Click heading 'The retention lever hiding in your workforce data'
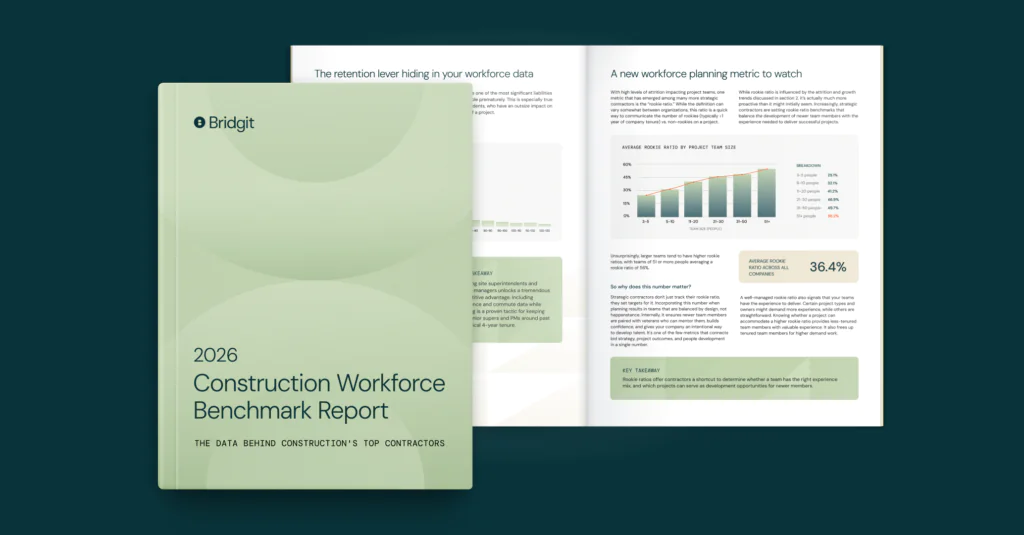 pos(424,74)
